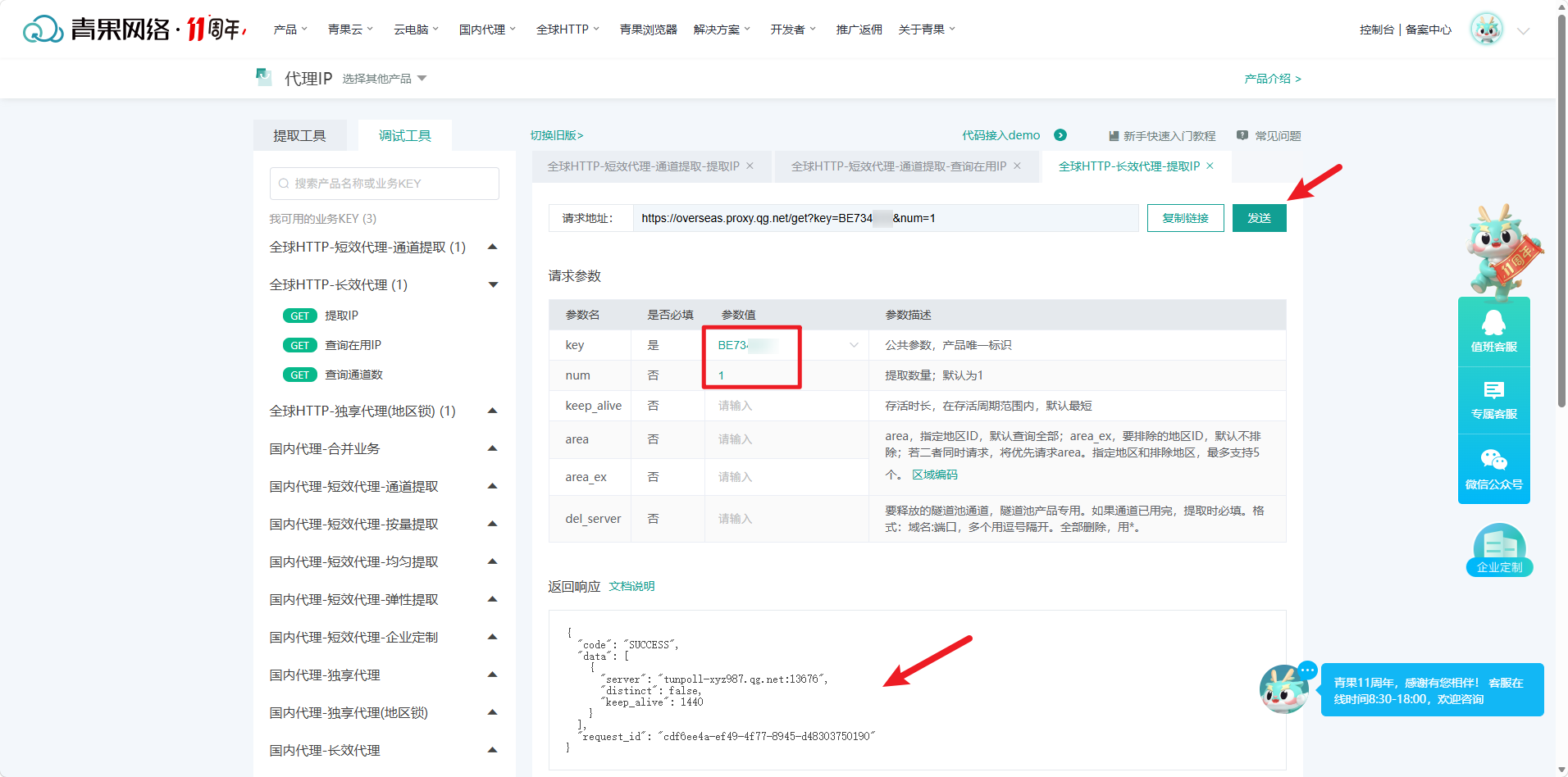Open the 国内代理 navigation menu

coord(487,30)
